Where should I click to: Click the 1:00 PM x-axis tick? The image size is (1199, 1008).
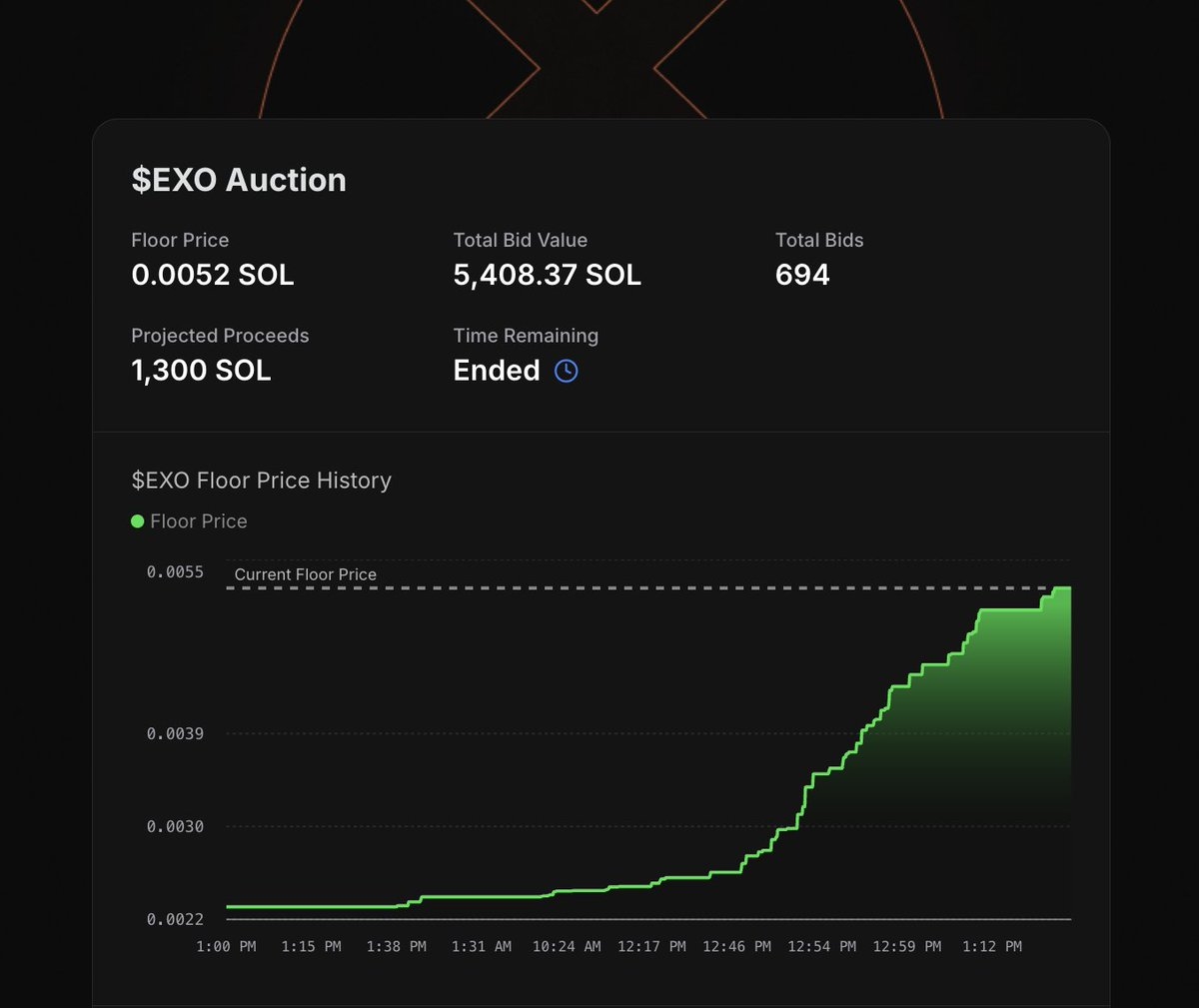tap(226, 946)
